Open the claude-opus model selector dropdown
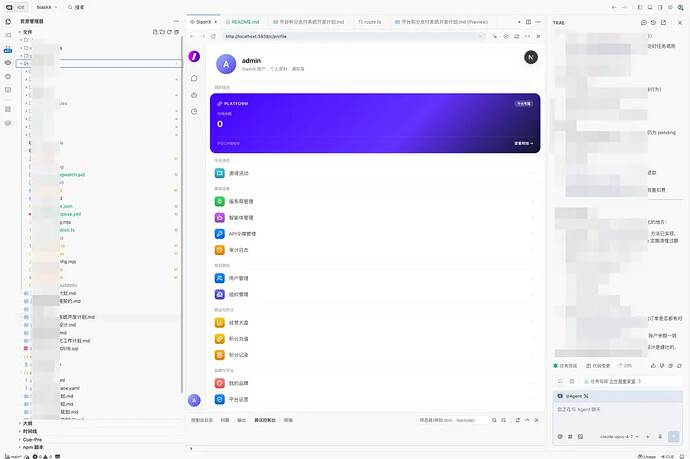This screenshot has width=690, height=459. pos(619,437)
